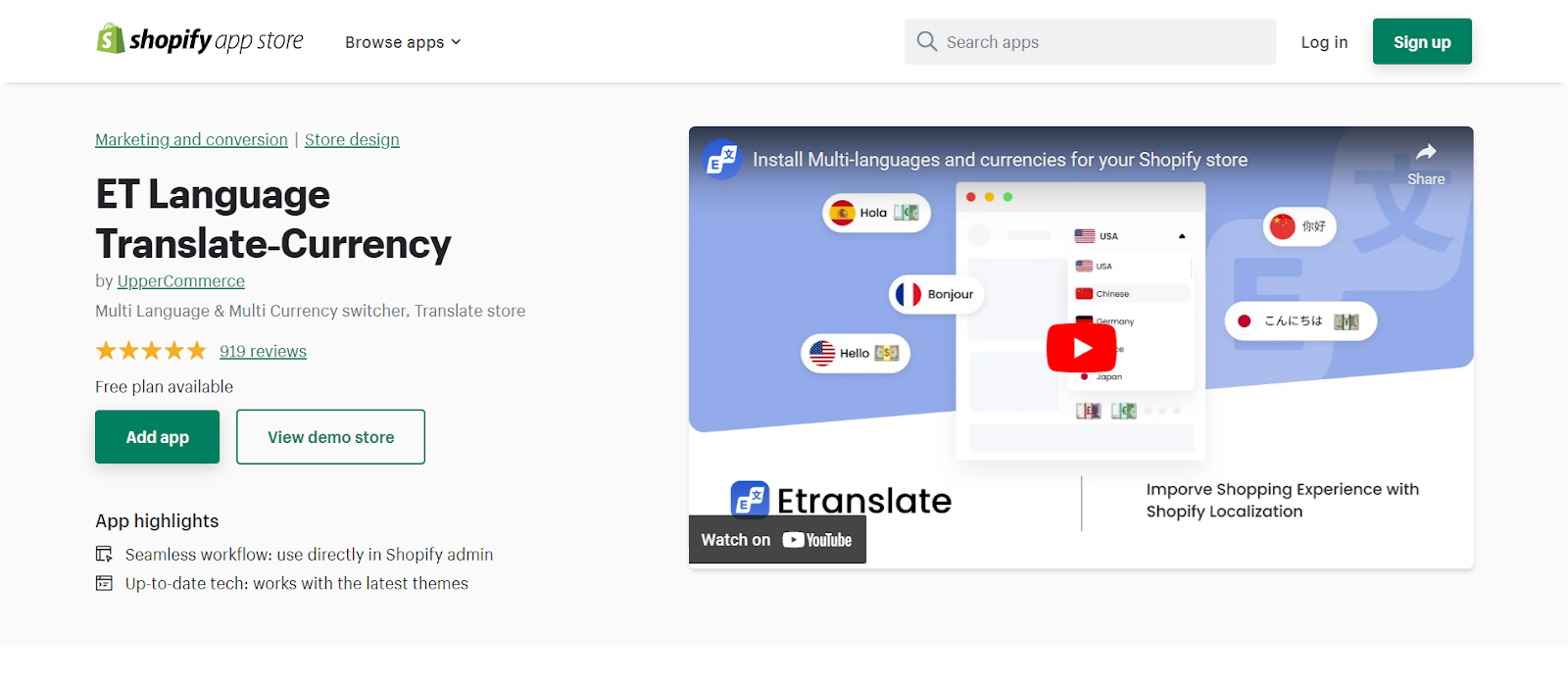The height and width of the screenshot is (686, 1568).
Task: Click the Search apps input field
Action: [x=1090, y=41]
